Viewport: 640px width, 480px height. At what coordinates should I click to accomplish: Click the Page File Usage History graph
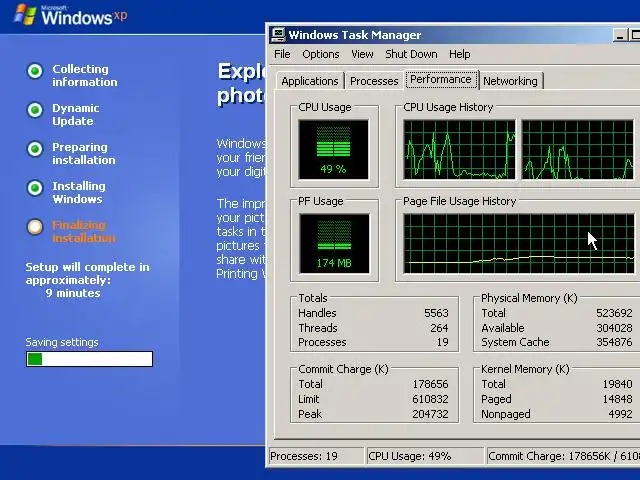[519, 244]
